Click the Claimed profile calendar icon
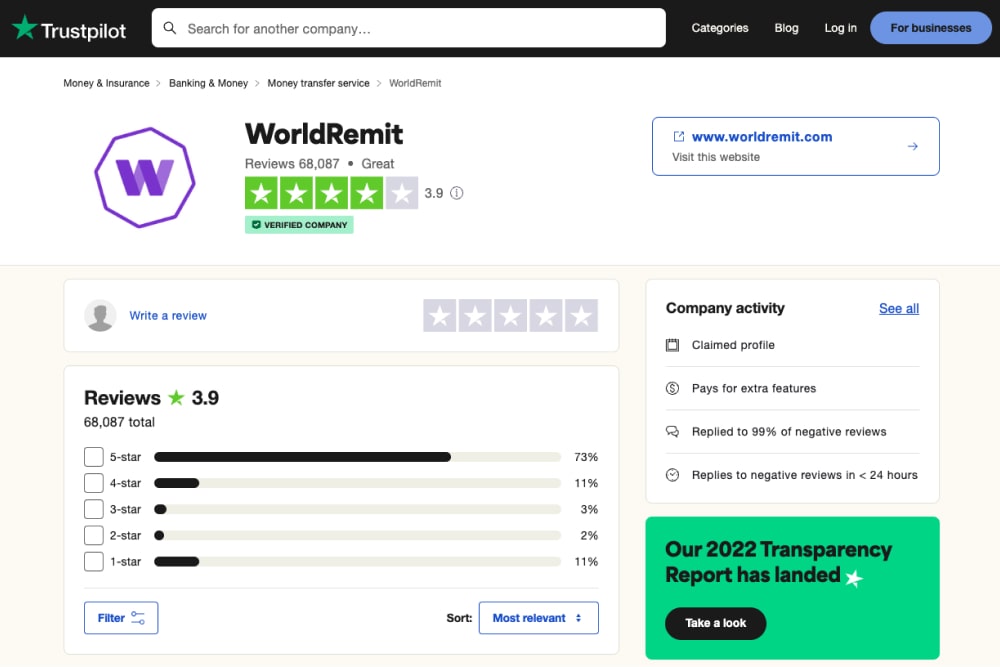The image size is (1000, 667). 672,345
